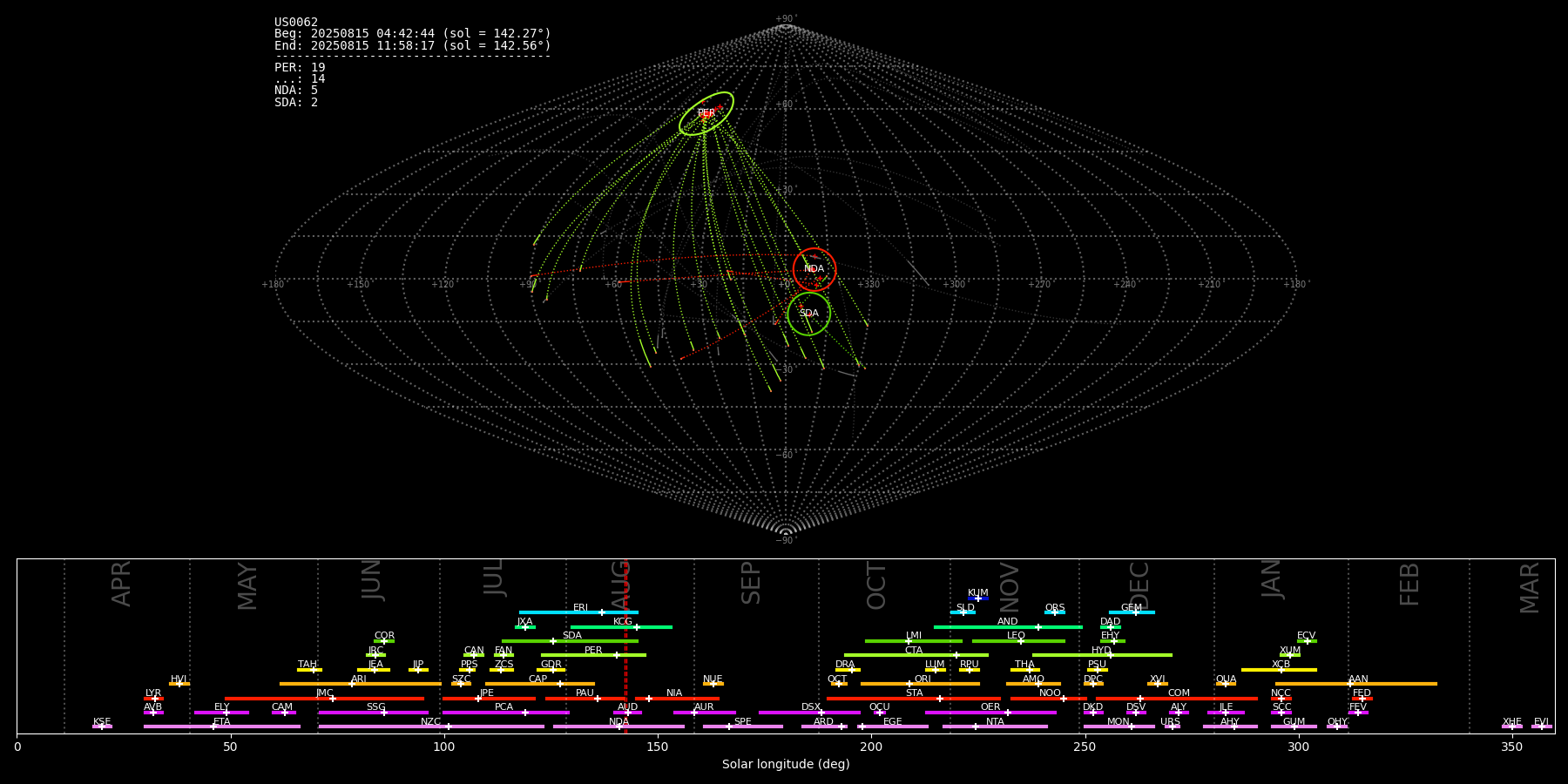
Task: Click the KSE shower label
Action: [x=102, y=722]
